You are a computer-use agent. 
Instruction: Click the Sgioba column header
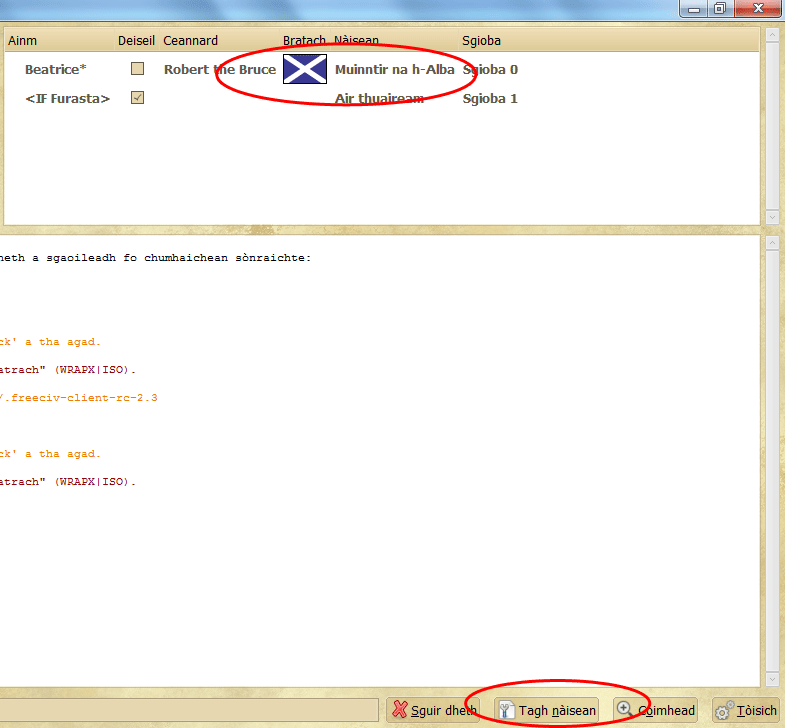481,41
